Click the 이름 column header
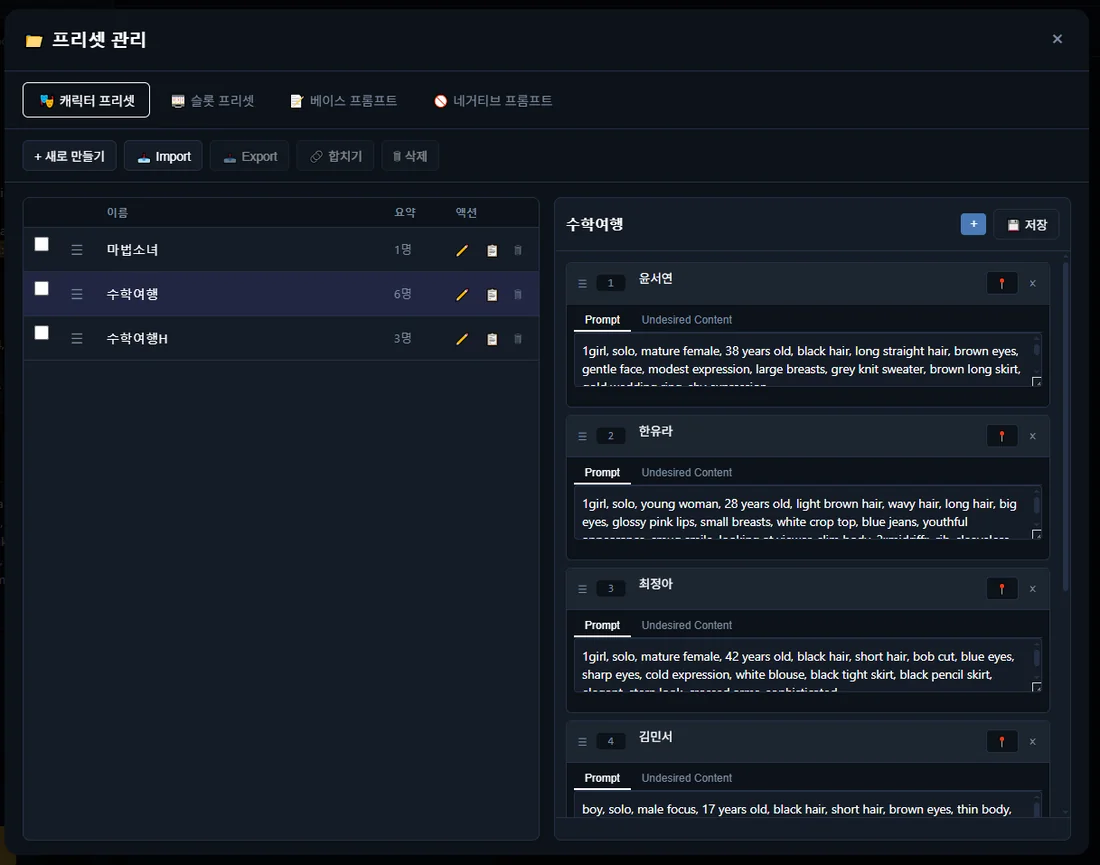 pyautogui.click(x=117, y=213)
